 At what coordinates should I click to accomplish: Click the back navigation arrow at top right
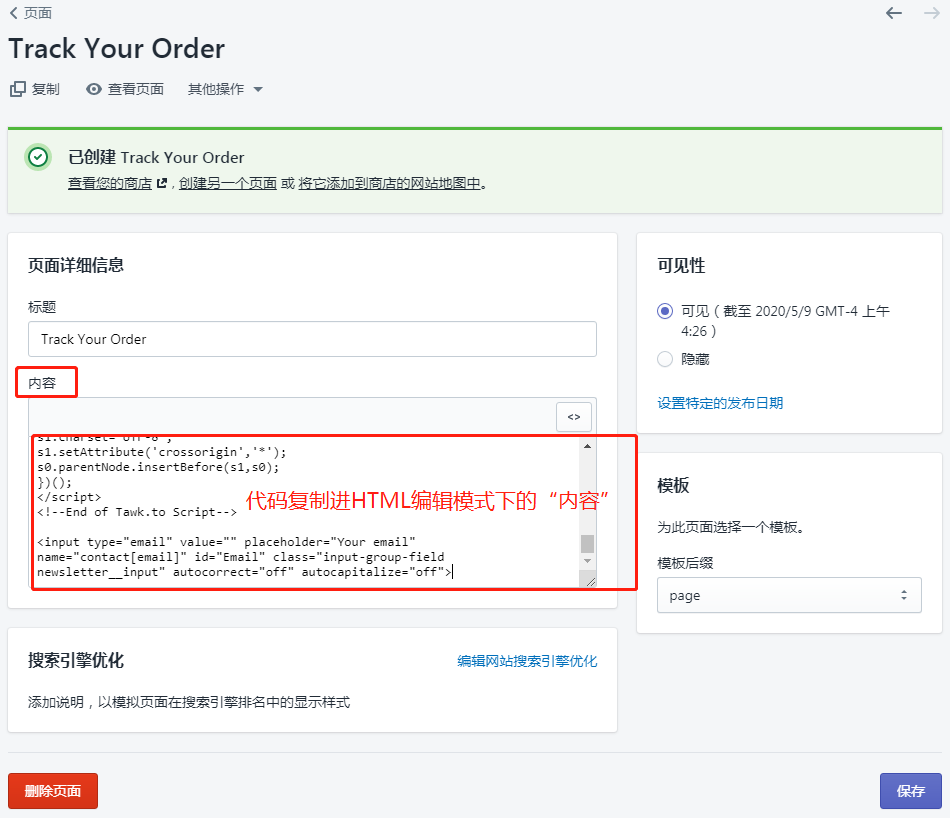pyautogui.click(x=893, y=13)
